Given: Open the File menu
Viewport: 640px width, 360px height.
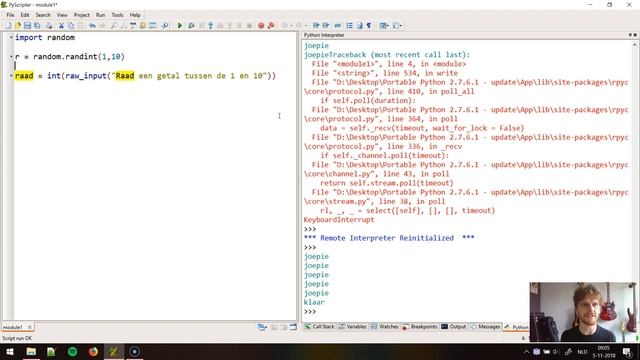Looking at the screenshot, I should point(10,15).
